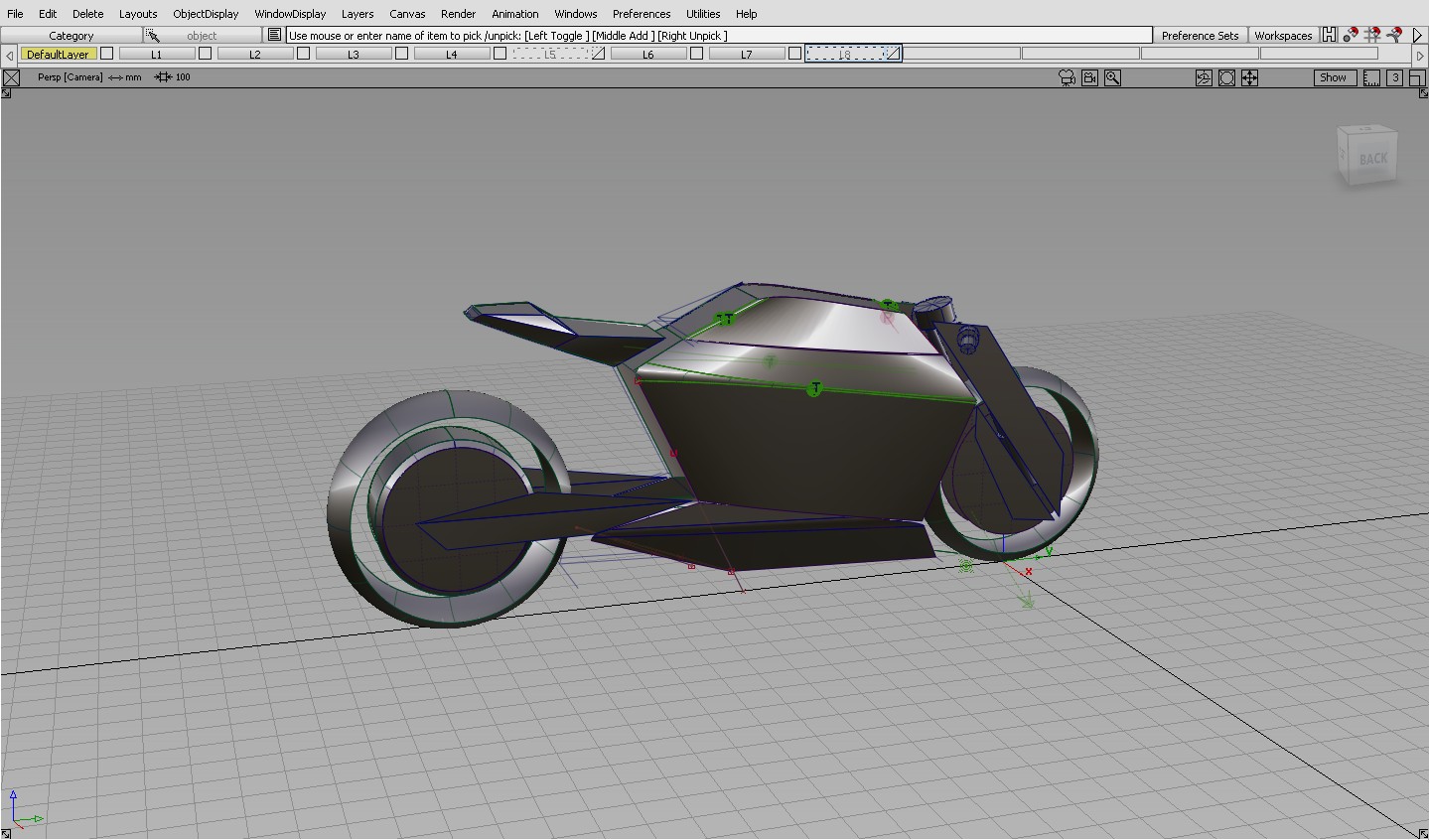The width and height of the screenshot is (1429, 840).
Task: Open the Preference Sets dropdown
Action: (x=1200, y=35)
